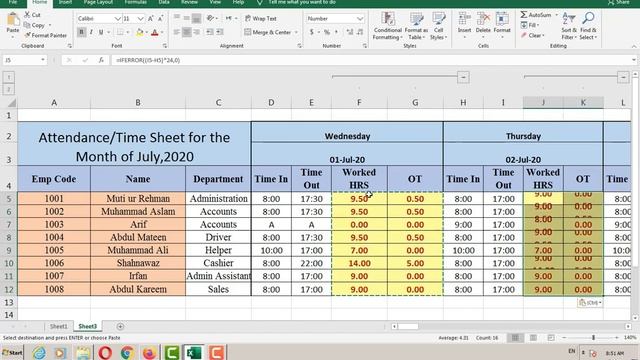Click the Insert cells icon
Screen dimensions: 640x360
tap(464, 19)
